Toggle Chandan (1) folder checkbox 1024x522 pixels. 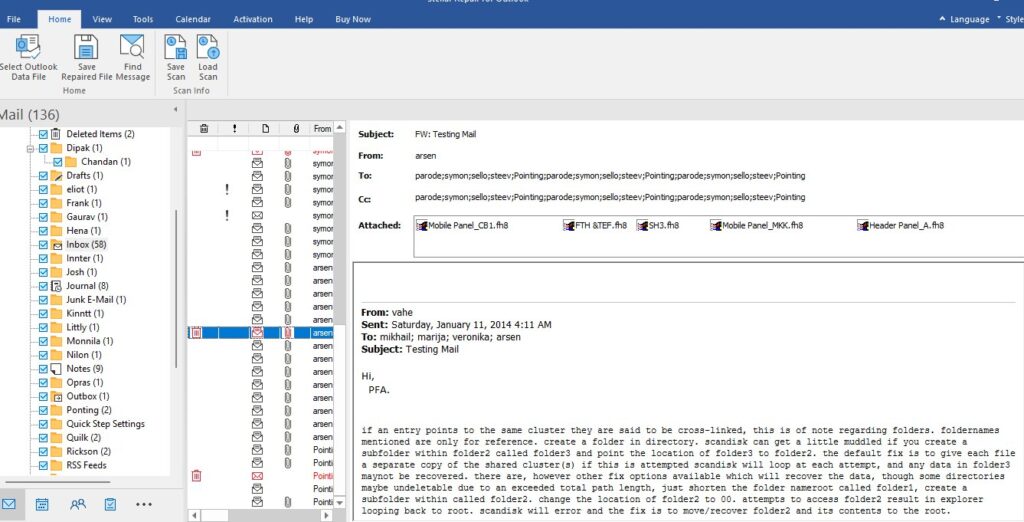(x=57, y=161)
